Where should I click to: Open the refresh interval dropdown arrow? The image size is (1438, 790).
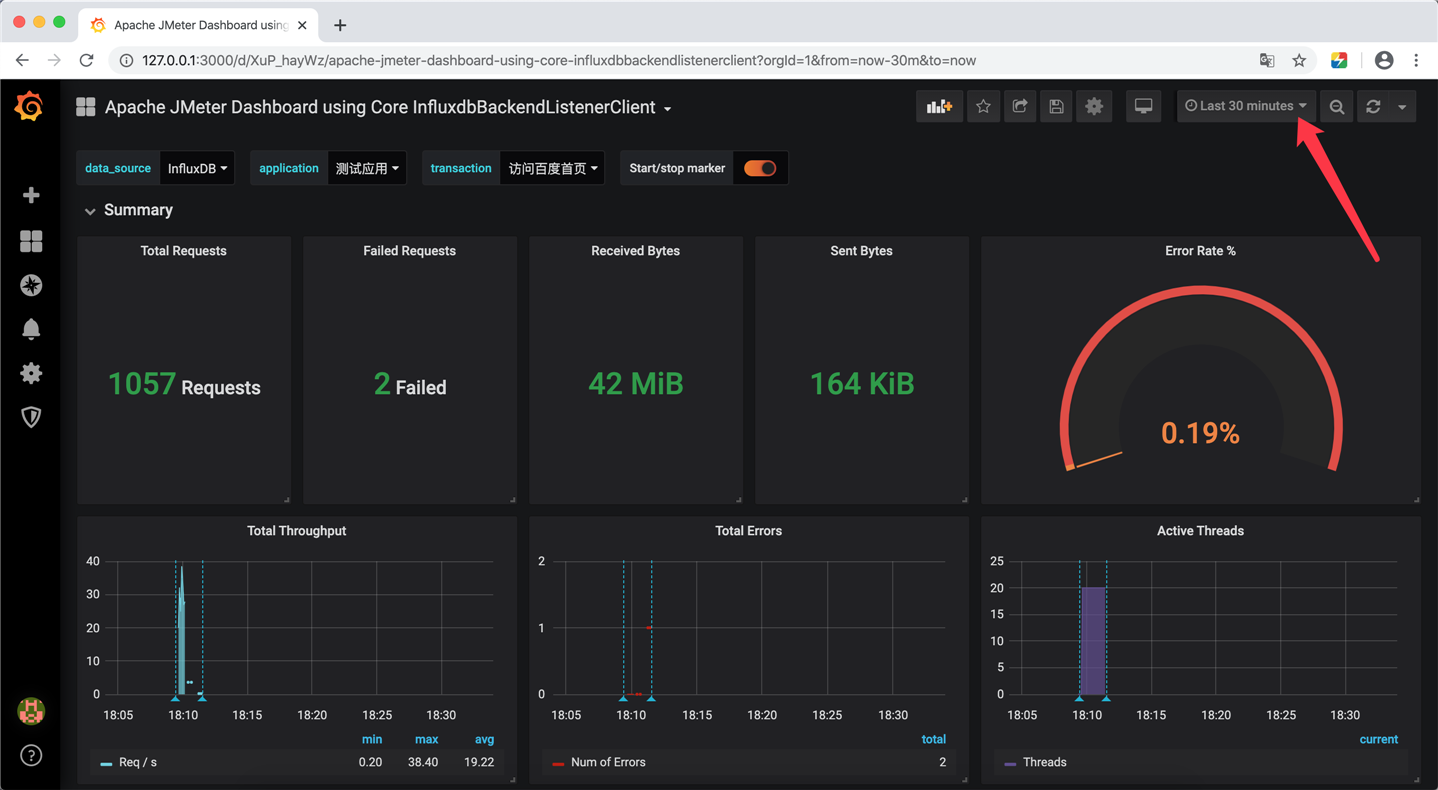coord(1402,106)
